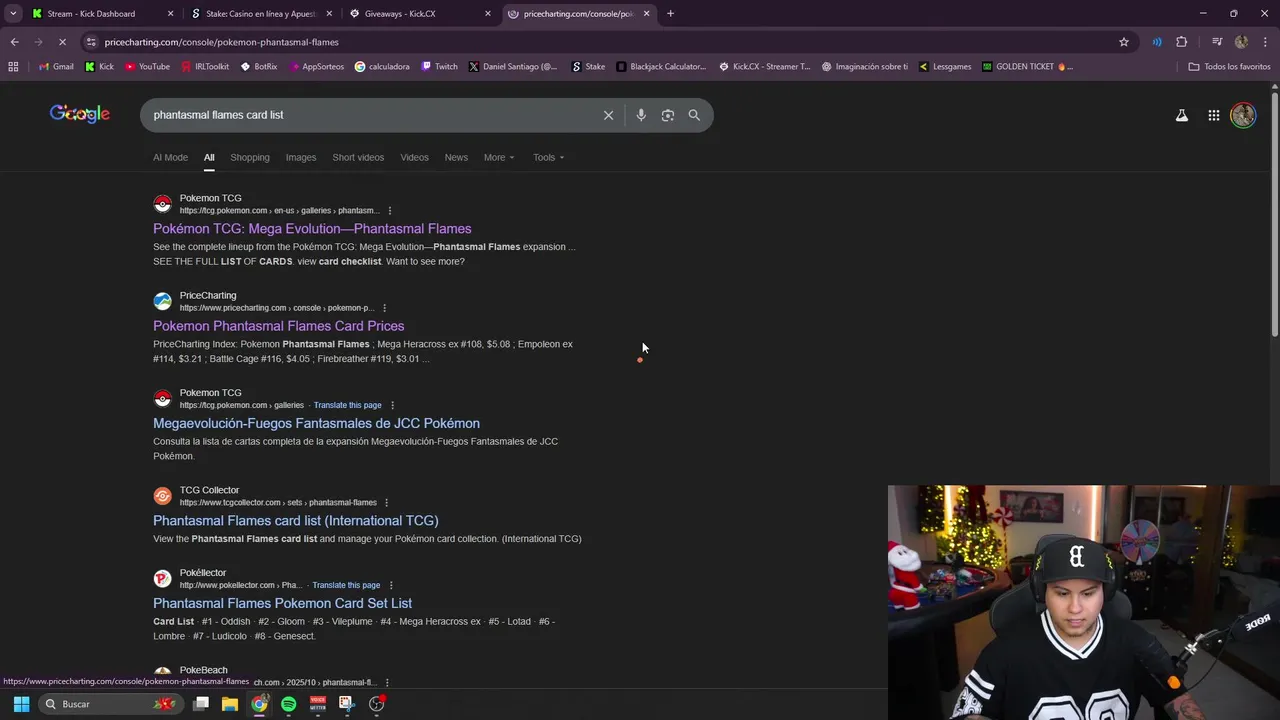Open Megaevolución-Fuegos Fantasmales result link

316,423
